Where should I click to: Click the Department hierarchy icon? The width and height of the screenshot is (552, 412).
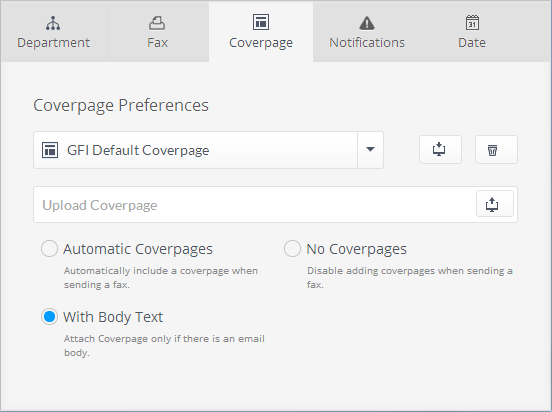[53, 23]
